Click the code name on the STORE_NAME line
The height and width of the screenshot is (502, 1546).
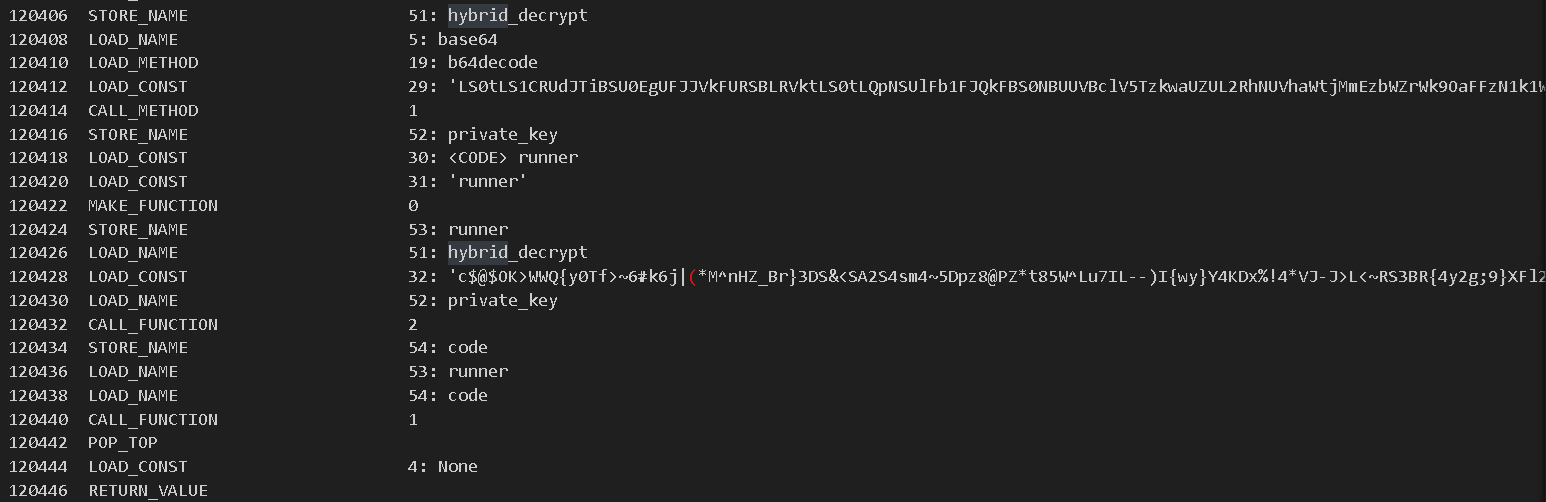tap(467, 348)
